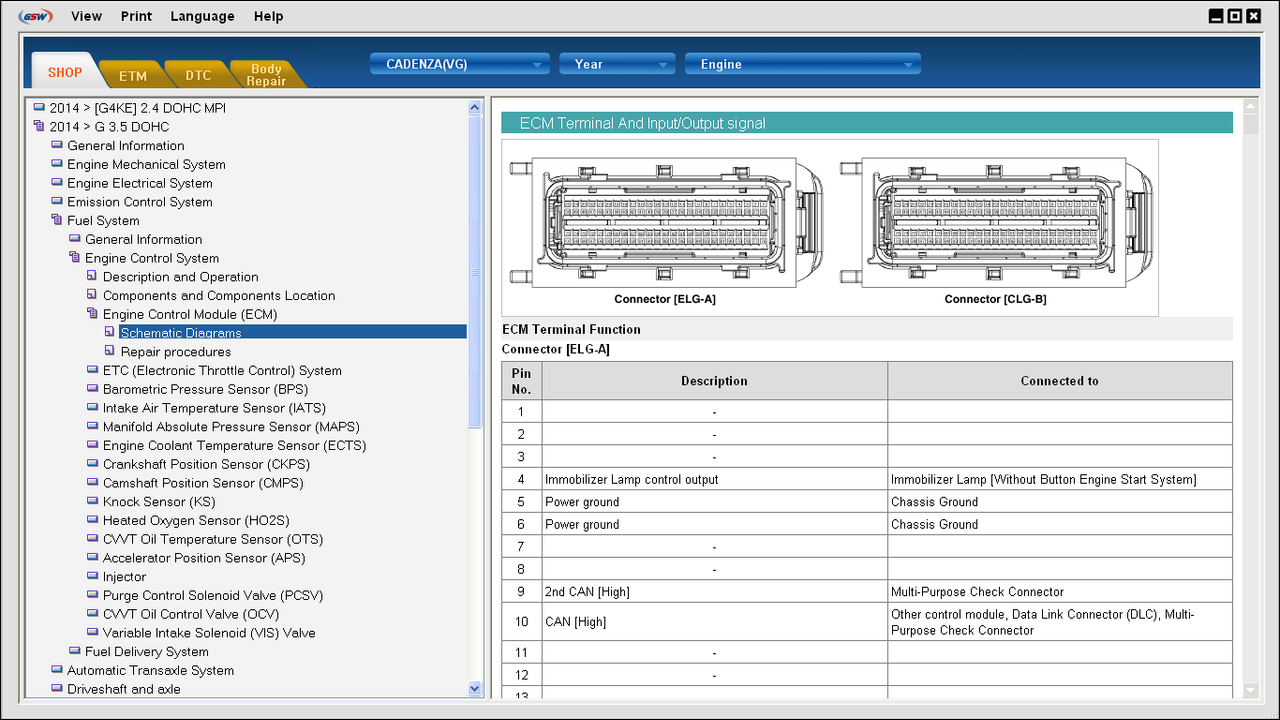Expand Driveshaft and axle book icon
Viewport: 1280px width, 720px height.
pyautogui.click(x=57, y=689)
